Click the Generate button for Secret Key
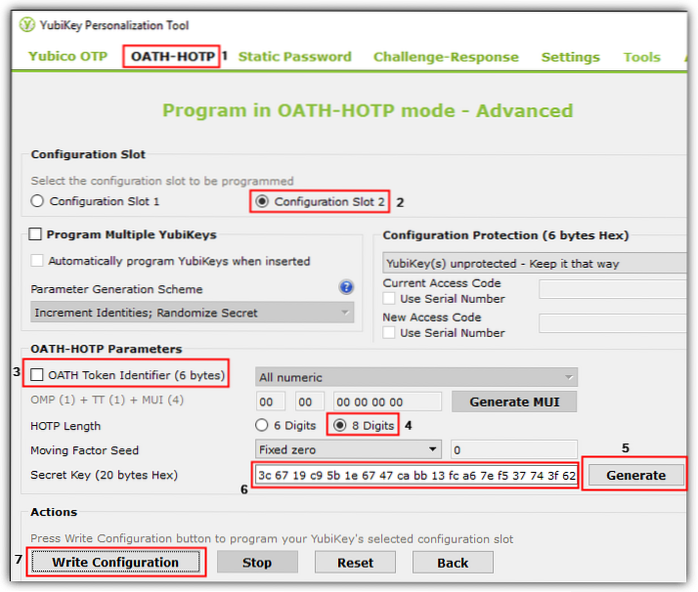Viewport: 698px width, 592px height. pos(635,475)
